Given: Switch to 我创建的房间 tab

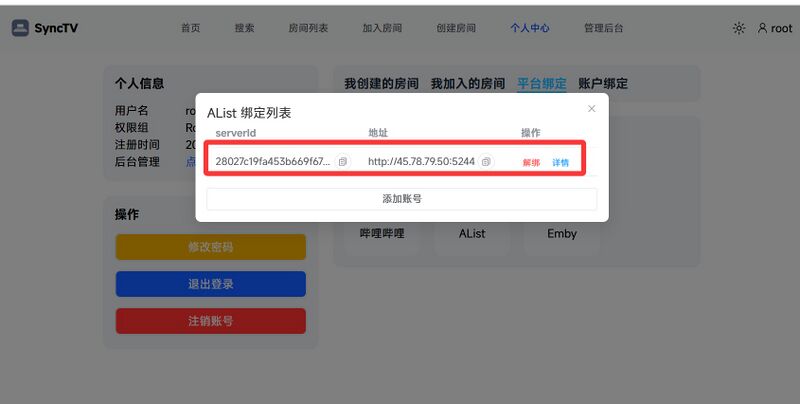Looking at the screenshot, I should 382,84.
